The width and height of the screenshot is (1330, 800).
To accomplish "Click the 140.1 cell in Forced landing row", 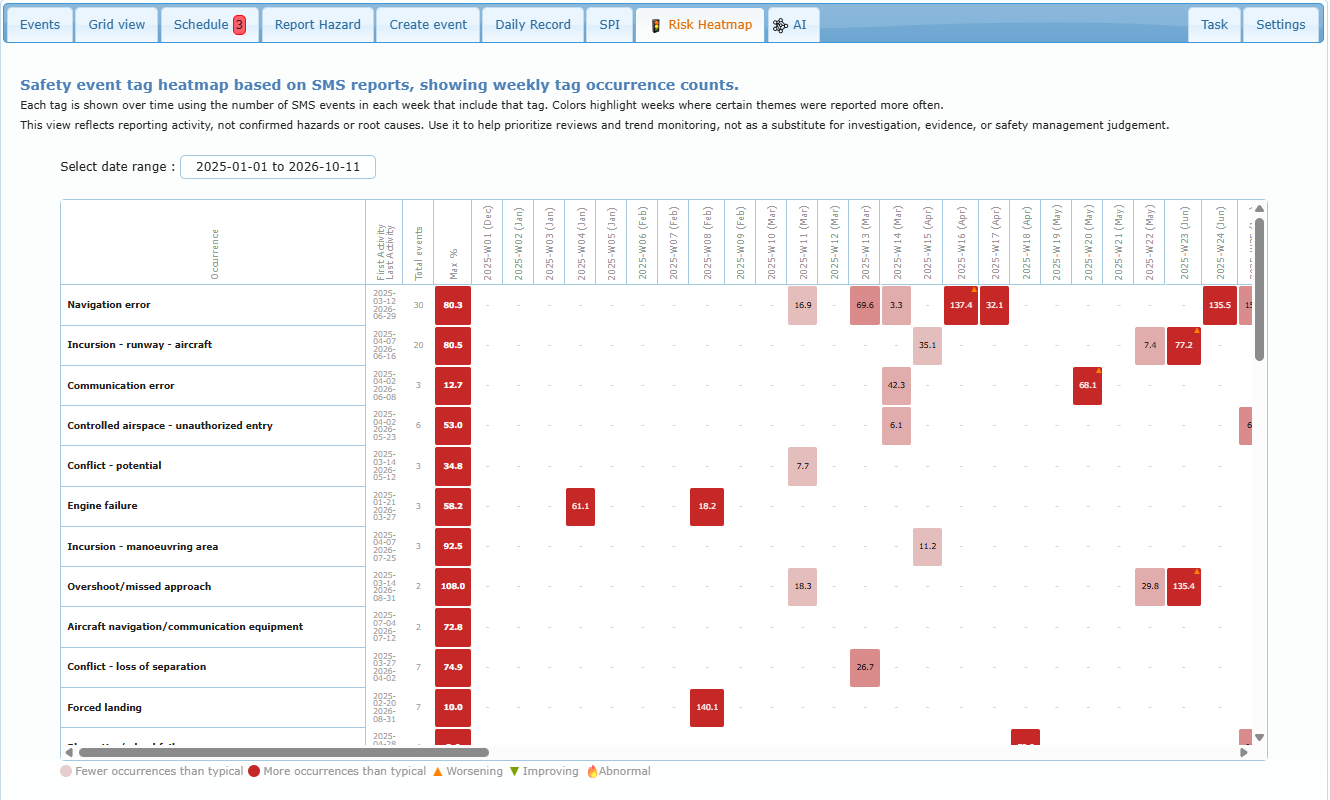I will point(707,708).
